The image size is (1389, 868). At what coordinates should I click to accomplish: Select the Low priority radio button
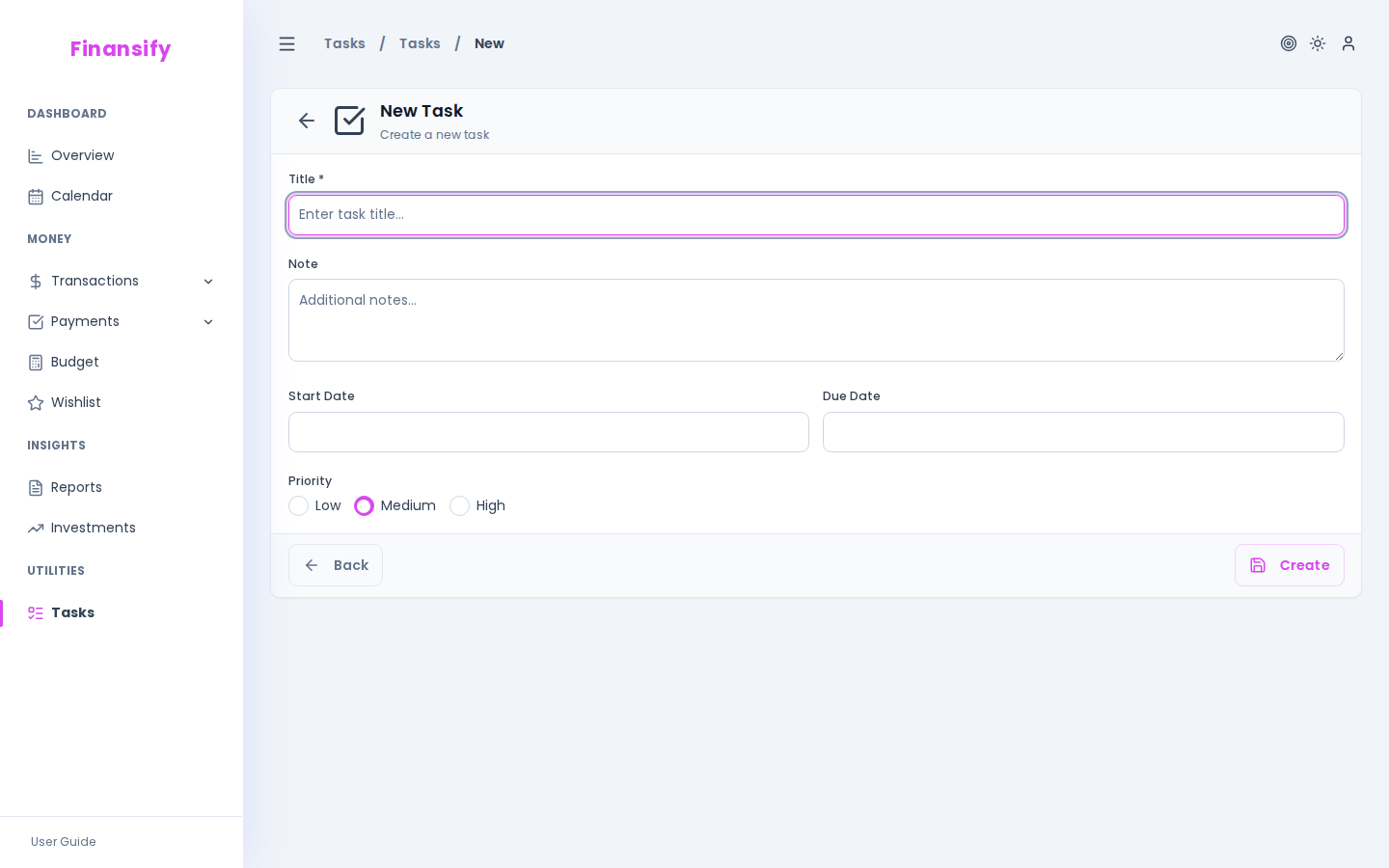point(298,505)
